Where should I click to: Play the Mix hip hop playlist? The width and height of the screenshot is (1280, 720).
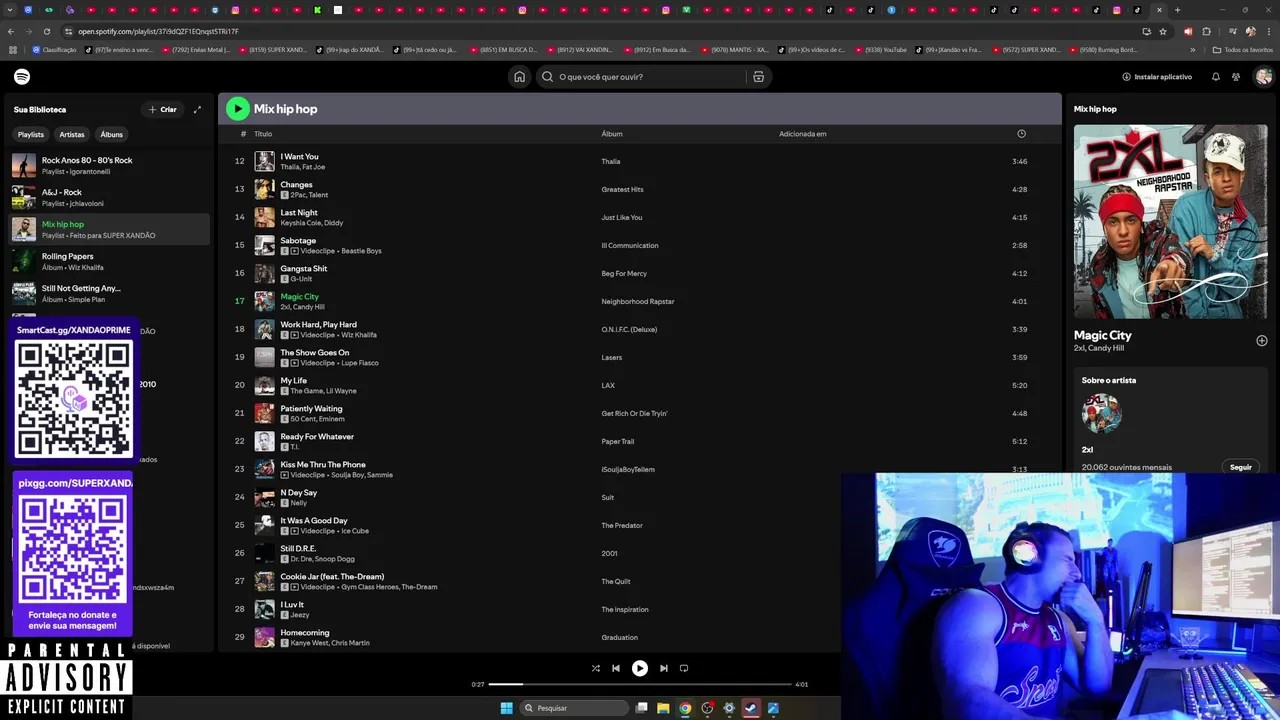237,109
